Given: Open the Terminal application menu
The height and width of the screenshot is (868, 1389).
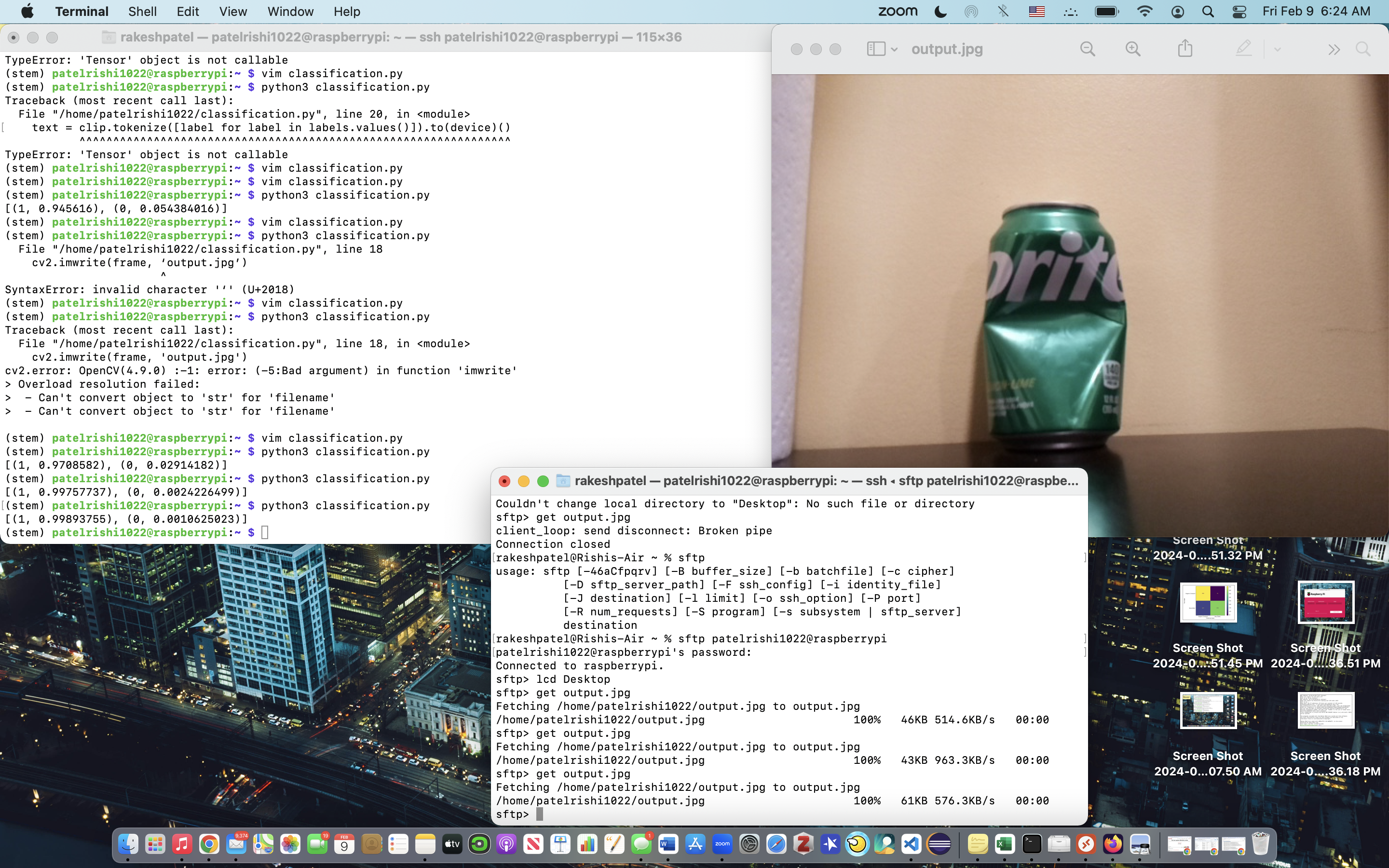Looking at the screenshot, I should tap(82, 12).
